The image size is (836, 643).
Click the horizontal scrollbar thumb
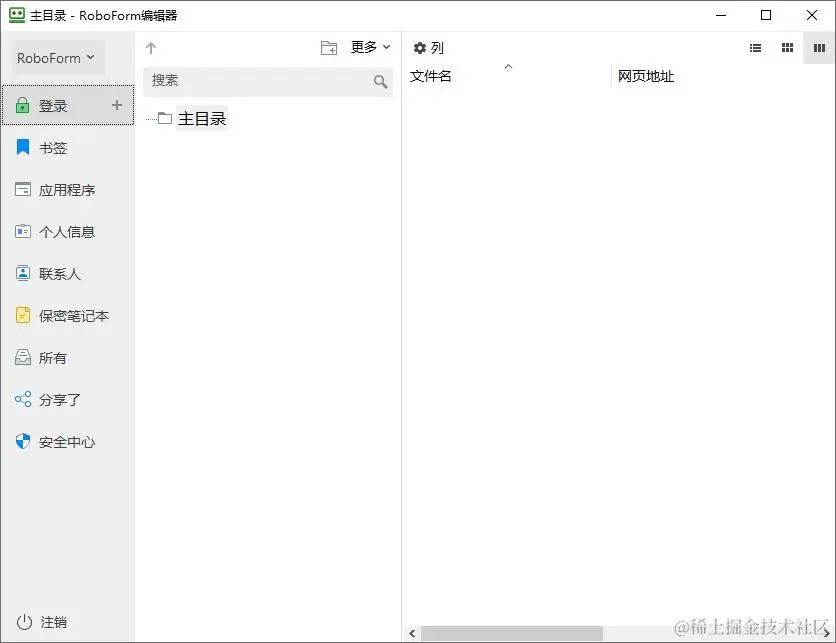(x=511, y=633)
